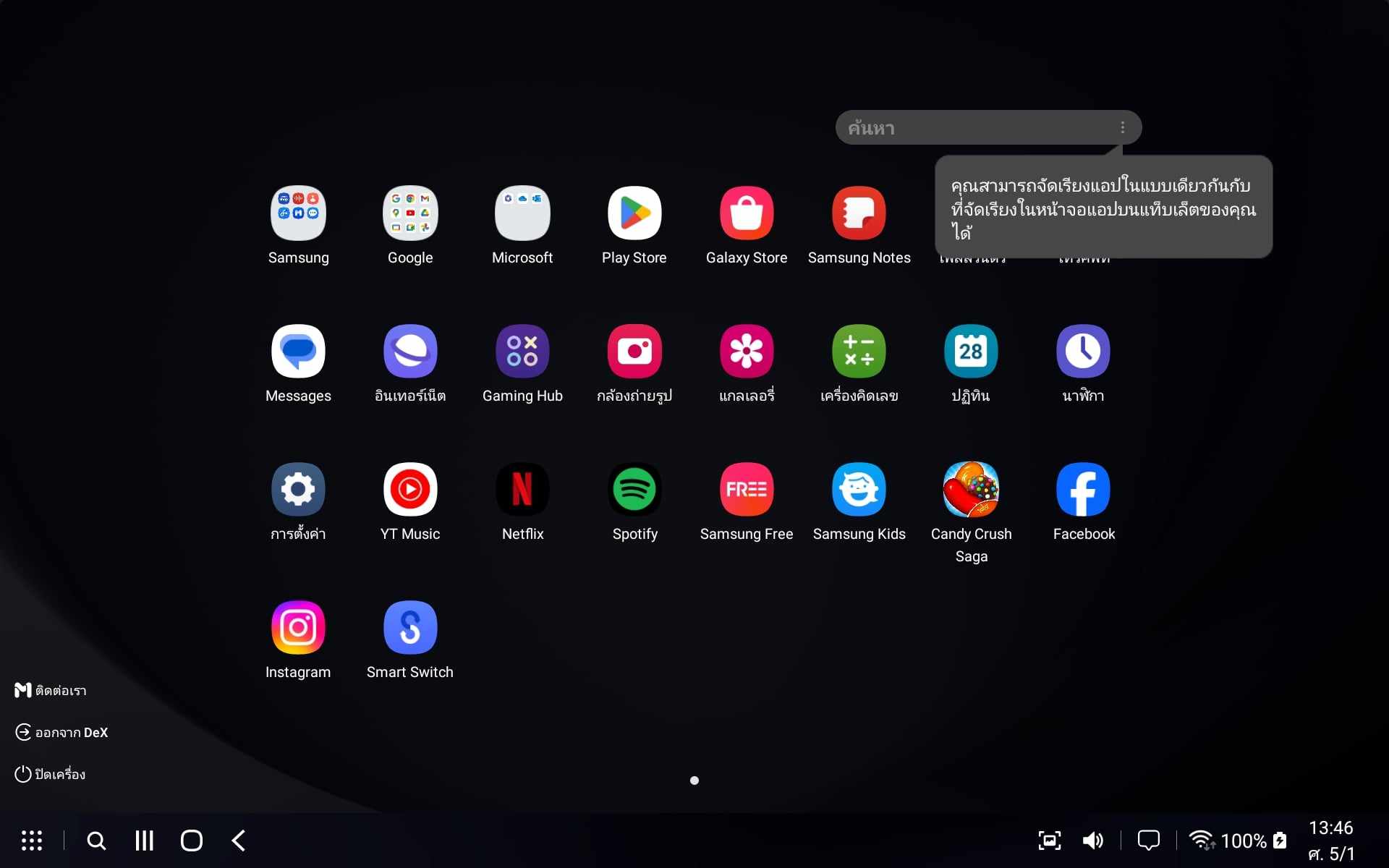Image resolution: width=1389 pixels, height=868 pixels.
Task: Click the search field labeled ค้นหา
Action: click(988, 128)
